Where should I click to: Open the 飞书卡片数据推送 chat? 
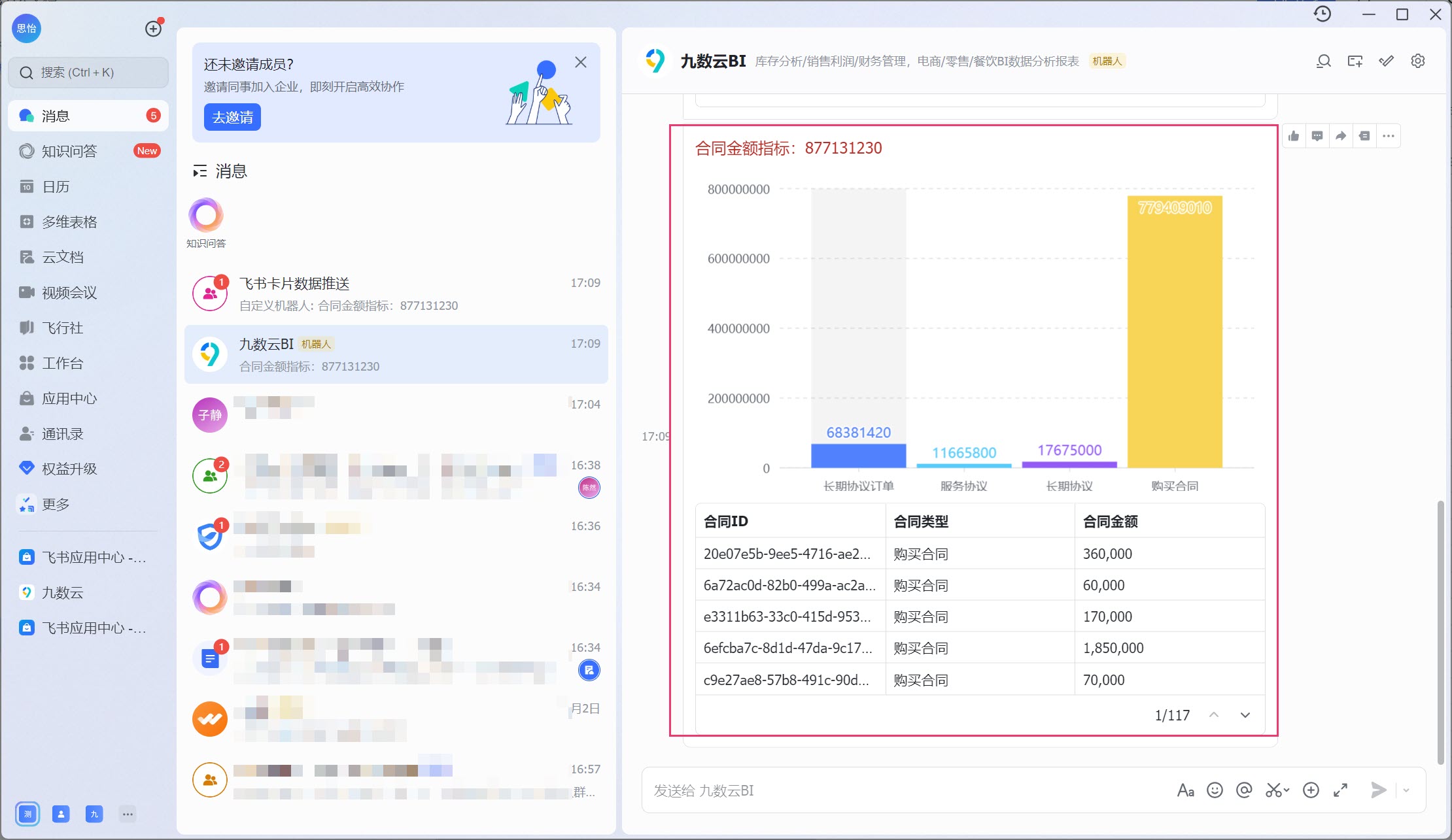point(396,294)
